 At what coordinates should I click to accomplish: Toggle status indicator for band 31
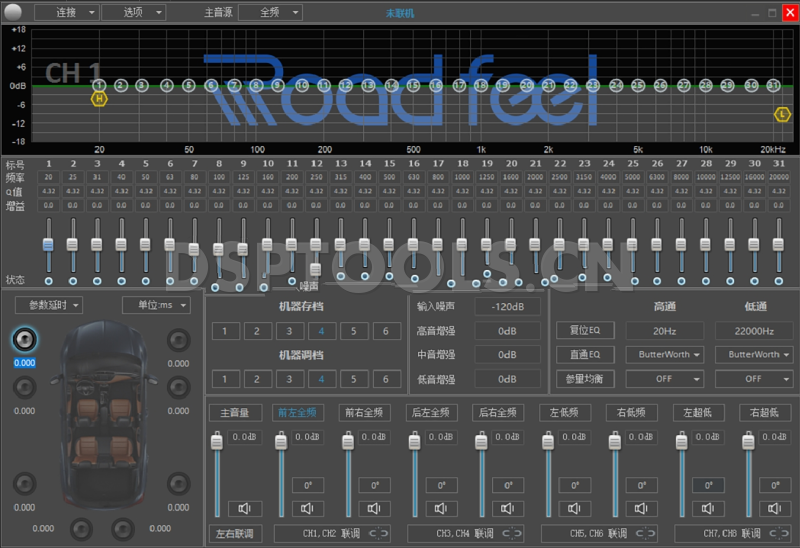779,281
